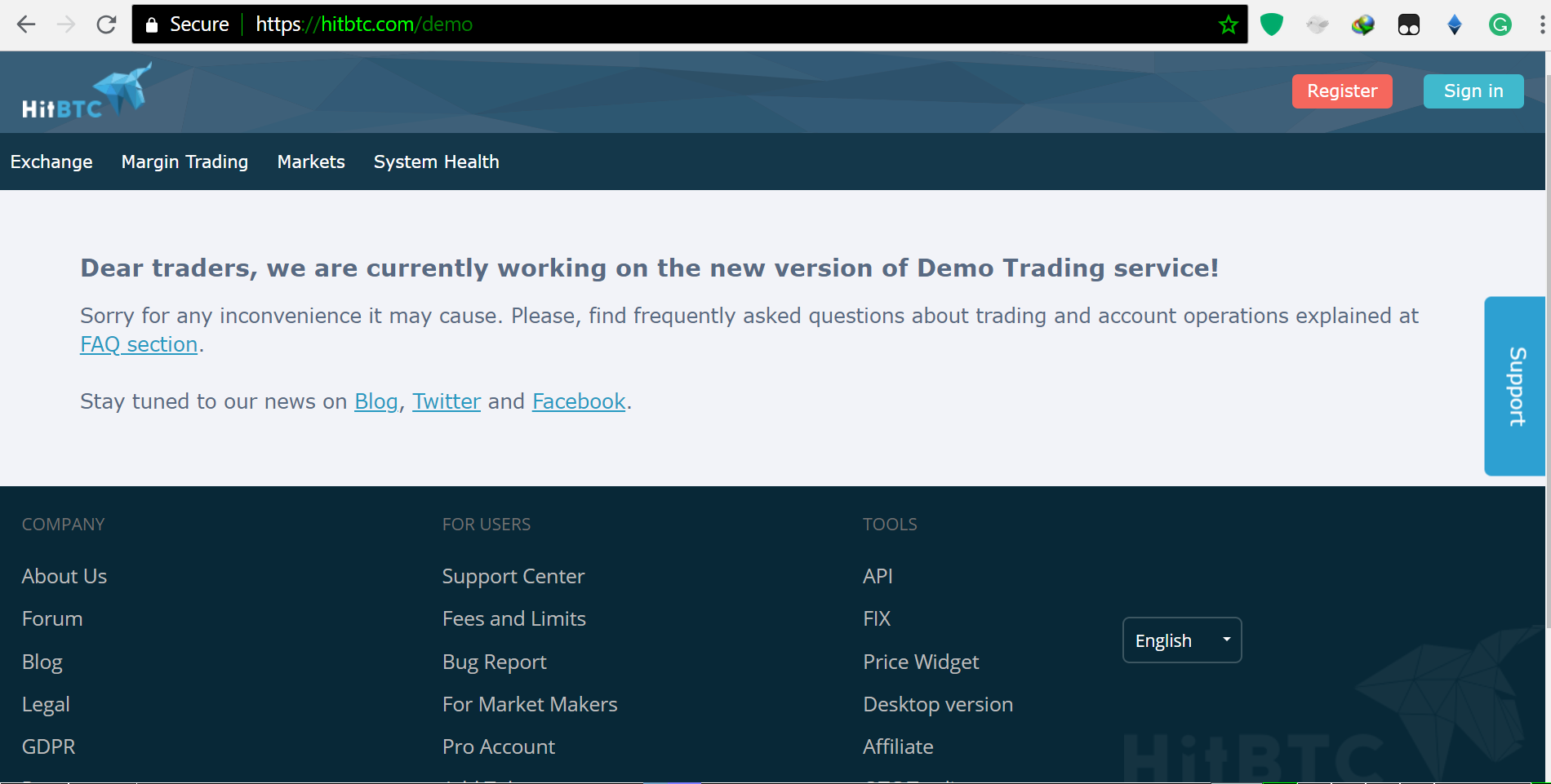1551x784 pixels.
Task: Click the Sign in button
Action: pos(1473,91)
